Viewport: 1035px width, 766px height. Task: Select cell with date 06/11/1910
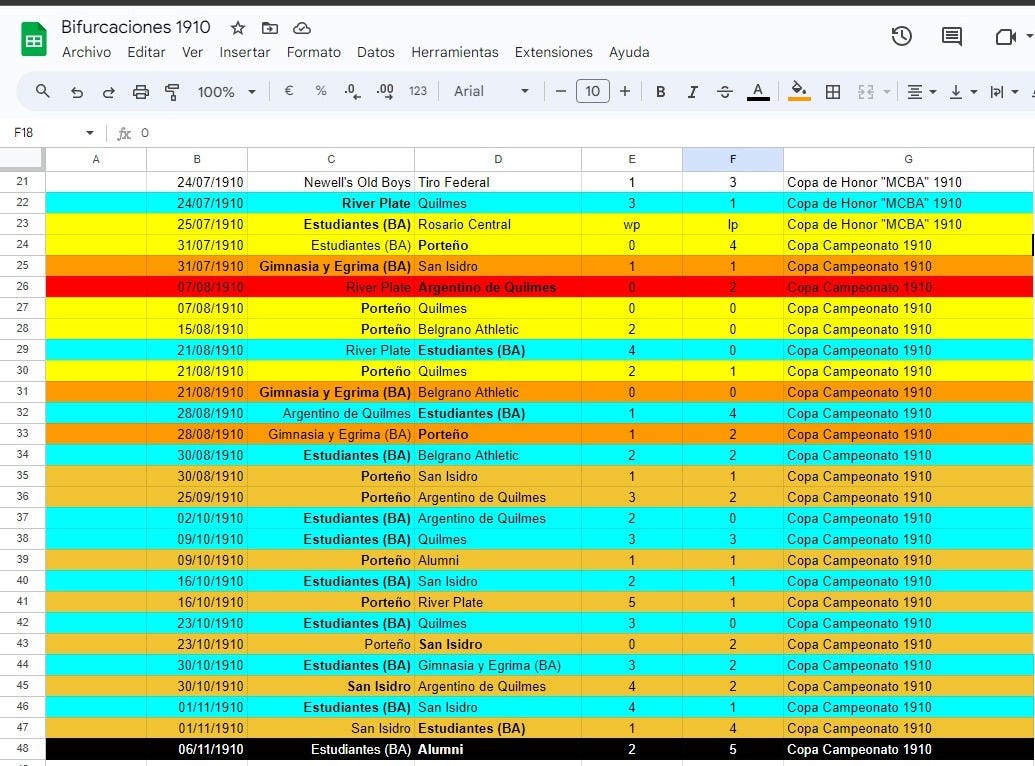click(197, 749)
